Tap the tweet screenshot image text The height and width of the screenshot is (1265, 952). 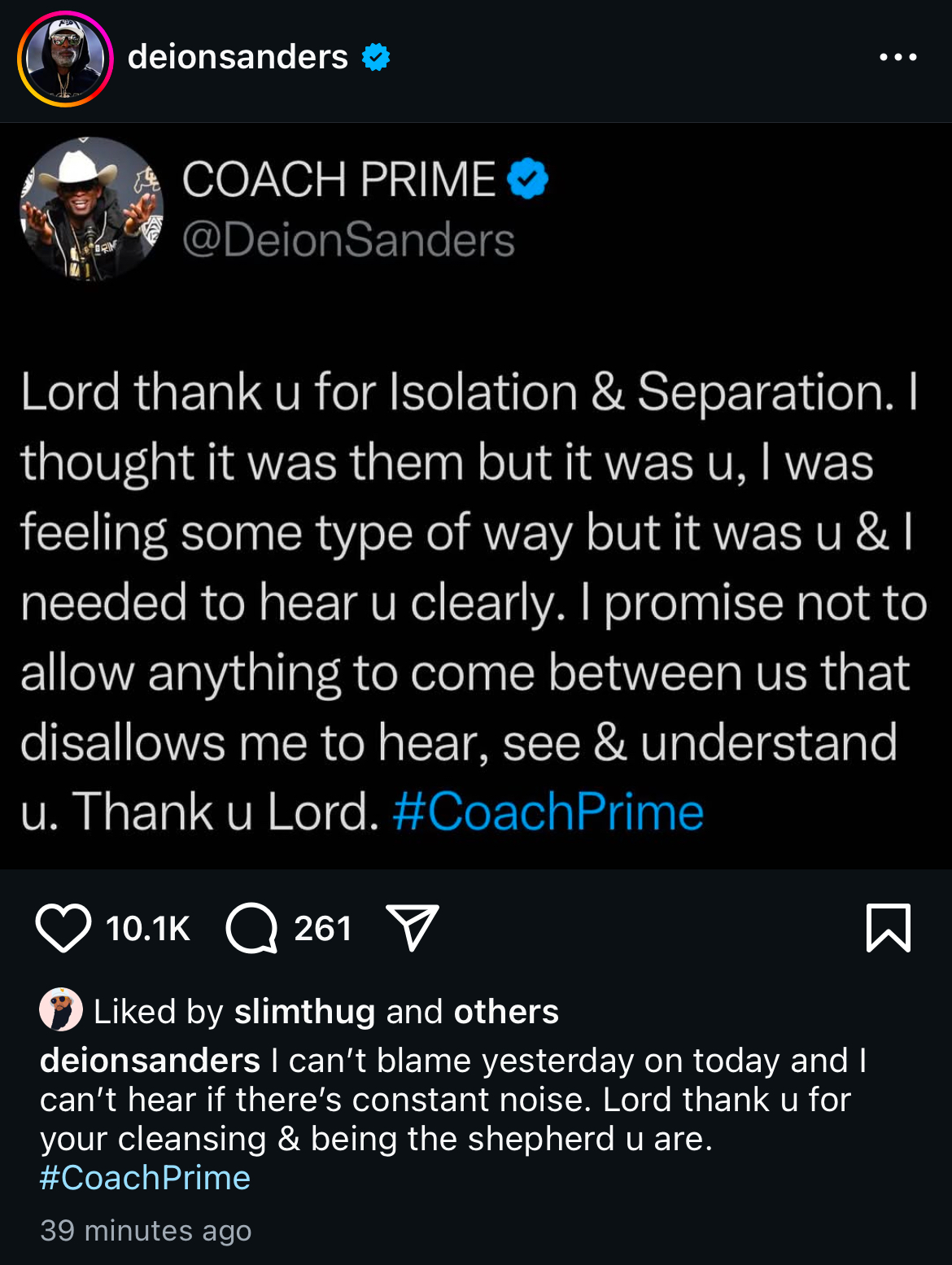[x=472, y=602]
